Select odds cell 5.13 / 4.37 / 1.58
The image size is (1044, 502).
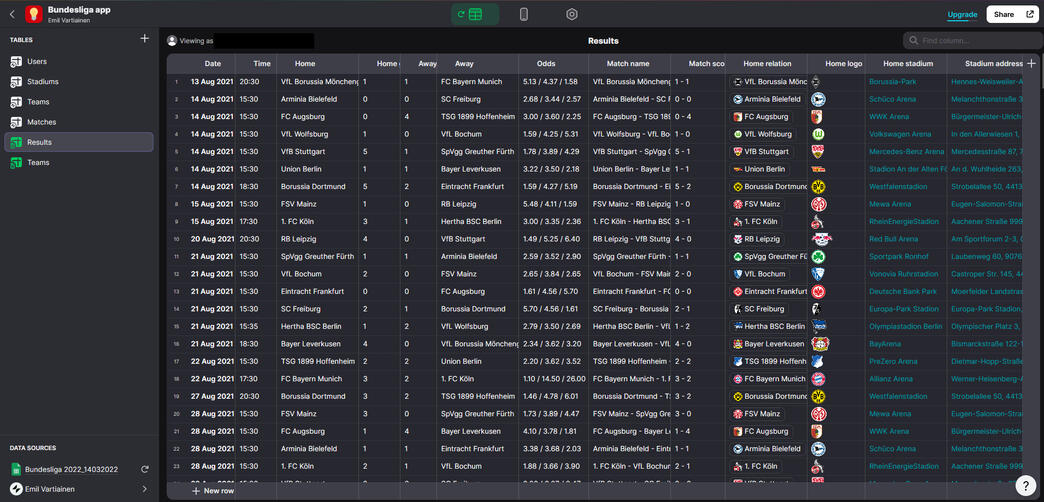[x=553, y=82]
